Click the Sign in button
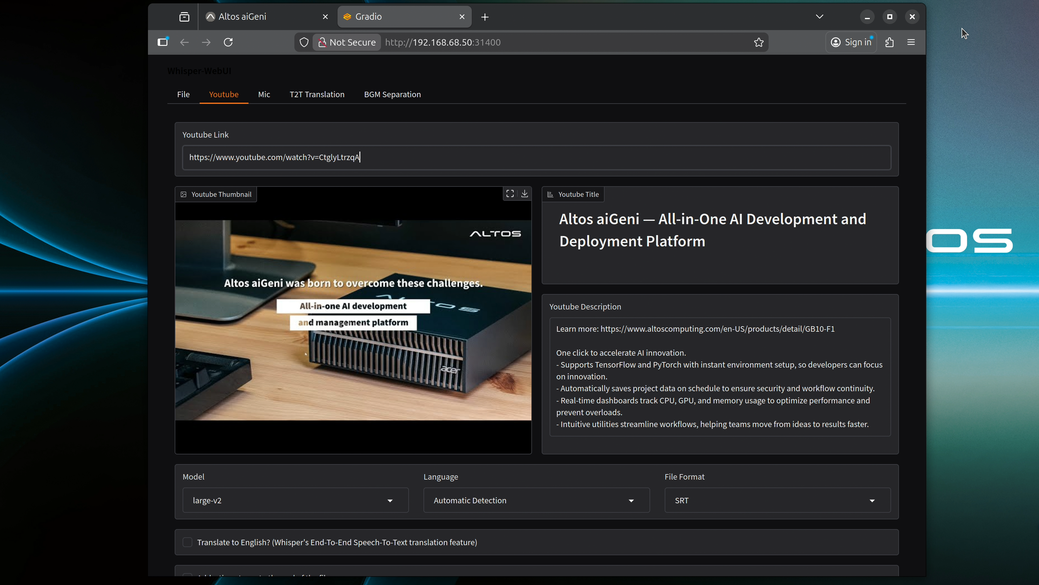This screenshot has height=585, width=1039. coord(851,42)
